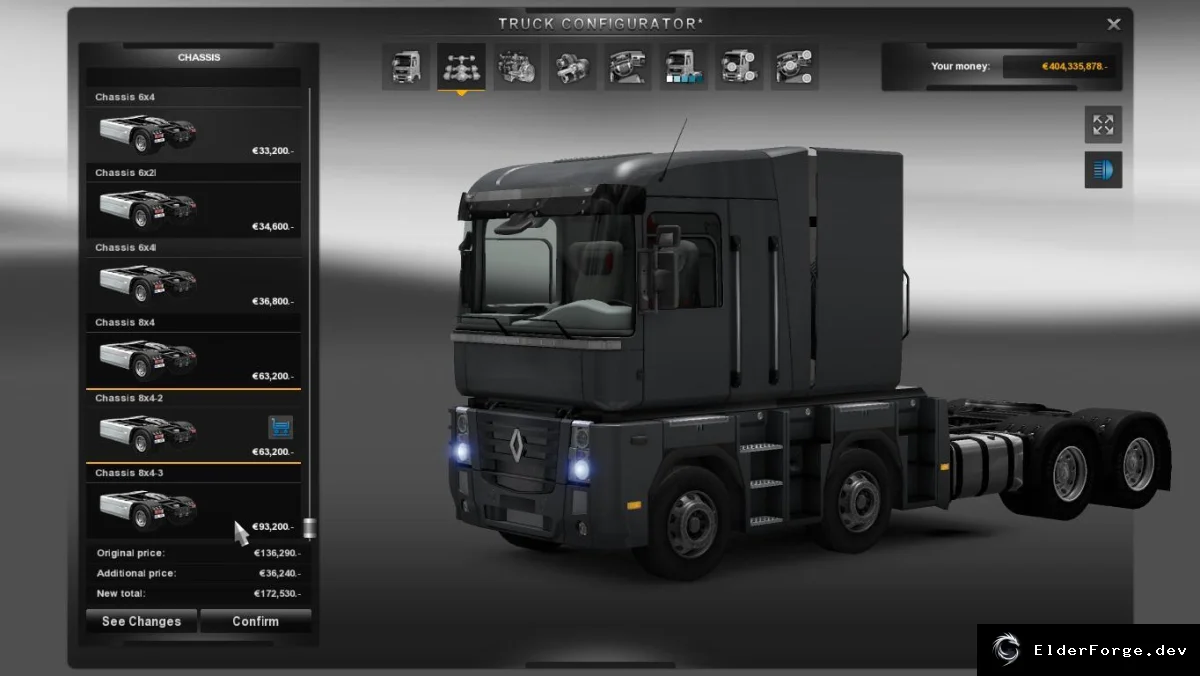
Task: Click the "Your money:" label
Action: tap(960, 66)
